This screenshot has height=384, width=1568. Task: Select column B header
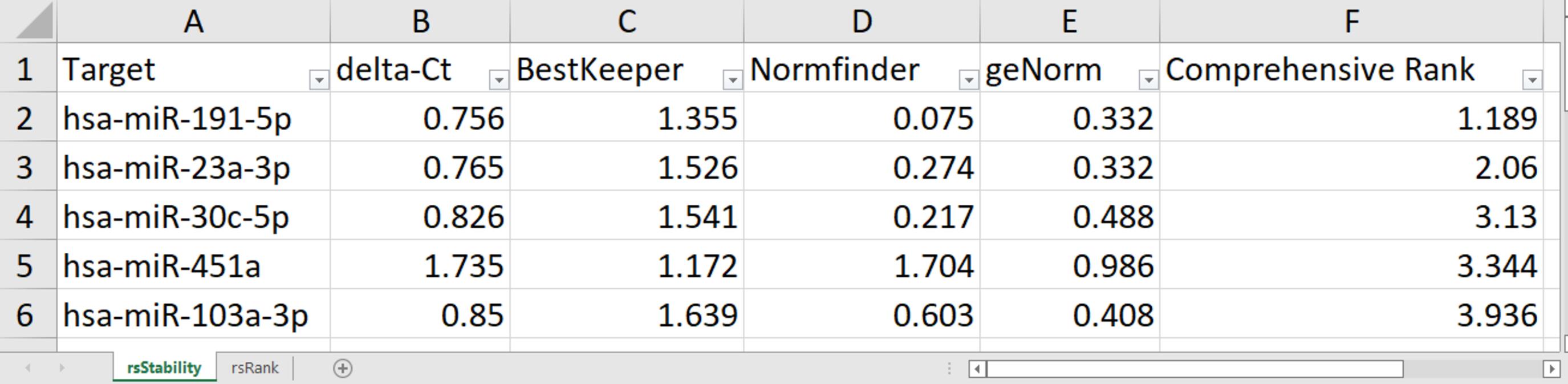pos(420,21)
